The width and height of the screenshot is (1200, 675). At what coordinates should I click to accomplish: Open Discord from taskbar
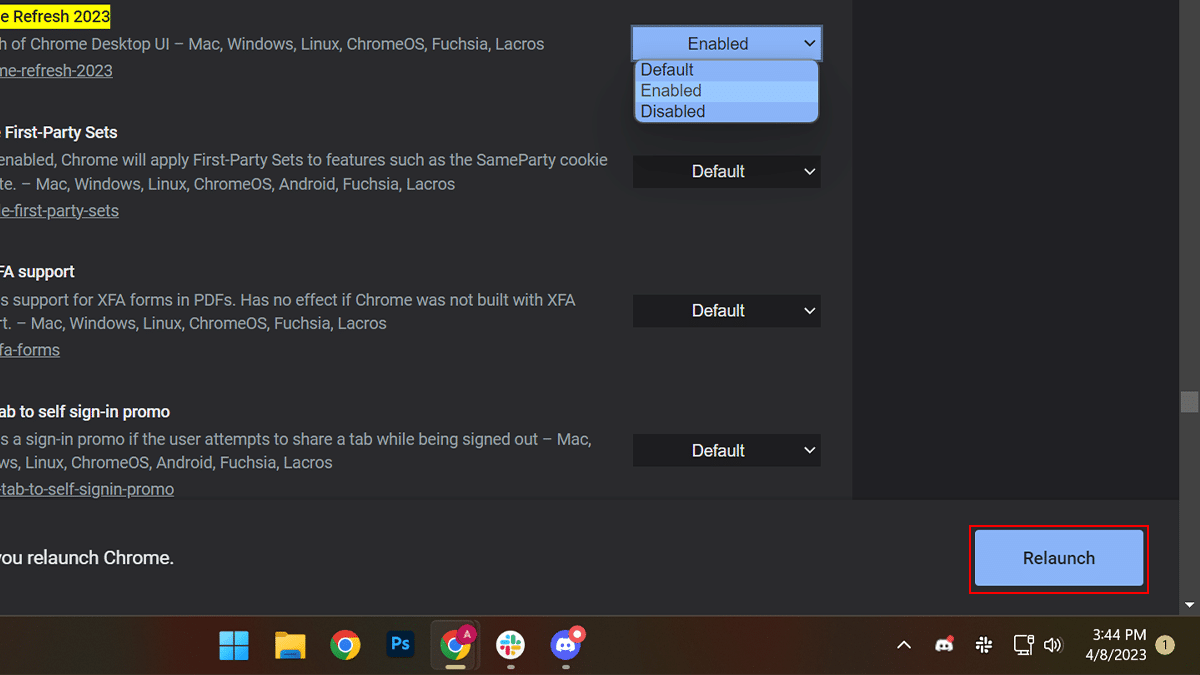566,646
